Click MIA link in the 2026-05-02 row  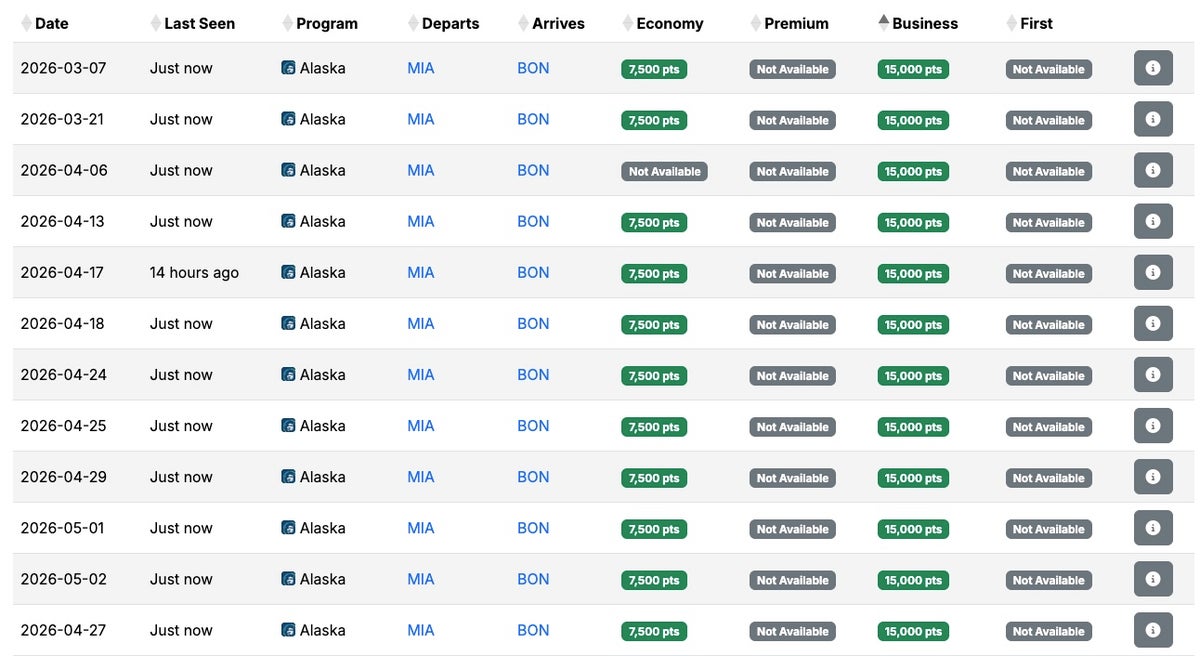coord(421,579)
